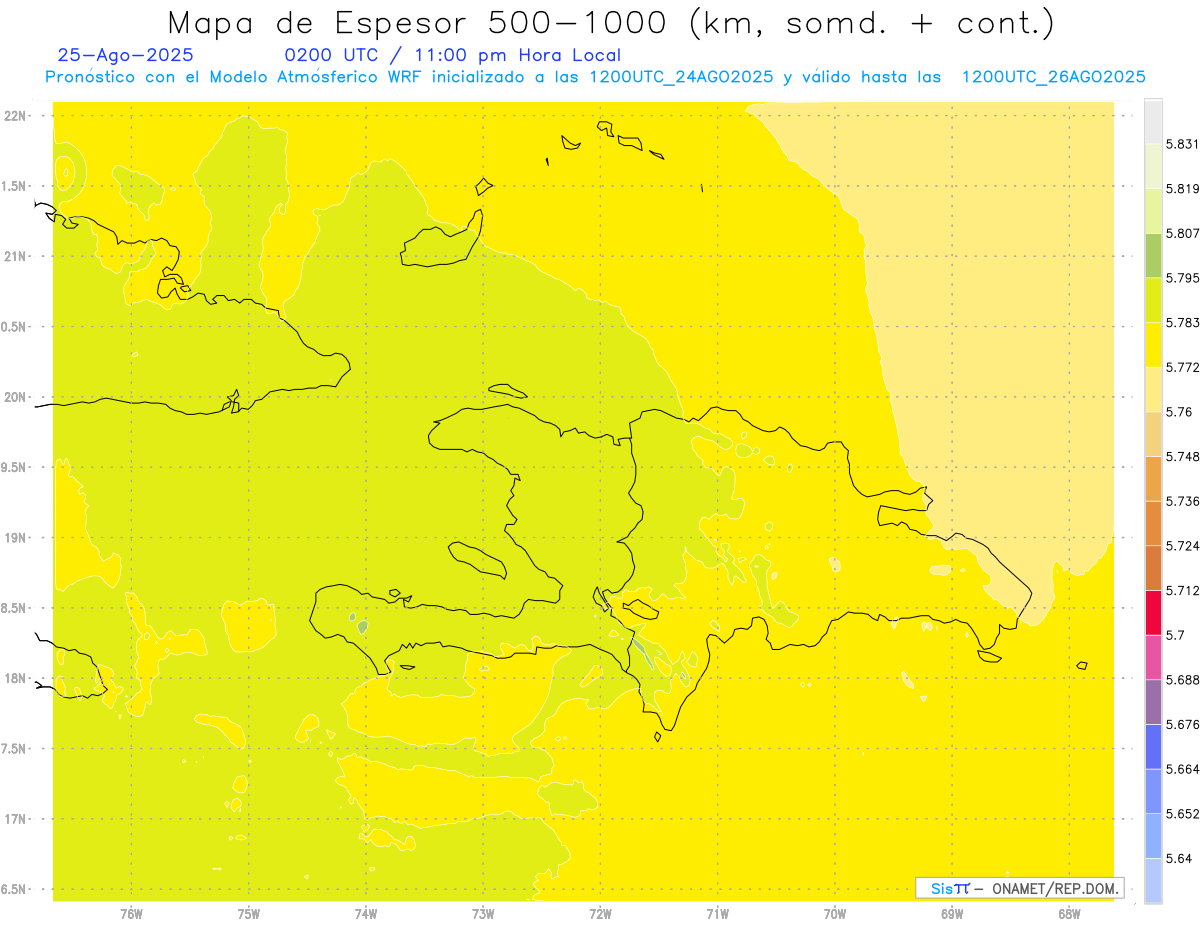The width and height of the screenshot is (1200, 927).
Task: Click the 72W longitude axis label
Action: [x=600, y=913]
